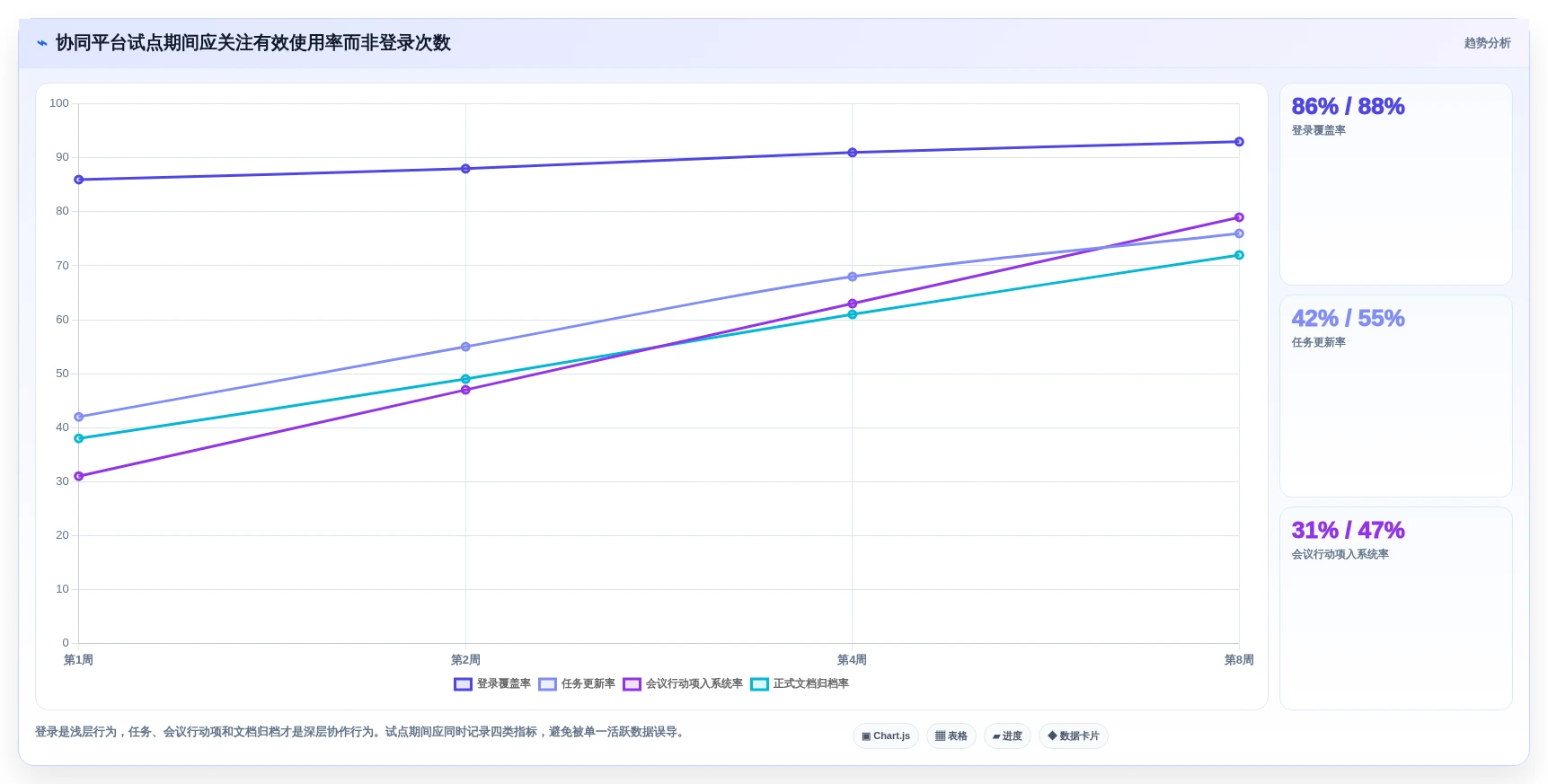
Task: Click the 第4周 x-axis label
Action: (x=853, y=660)
